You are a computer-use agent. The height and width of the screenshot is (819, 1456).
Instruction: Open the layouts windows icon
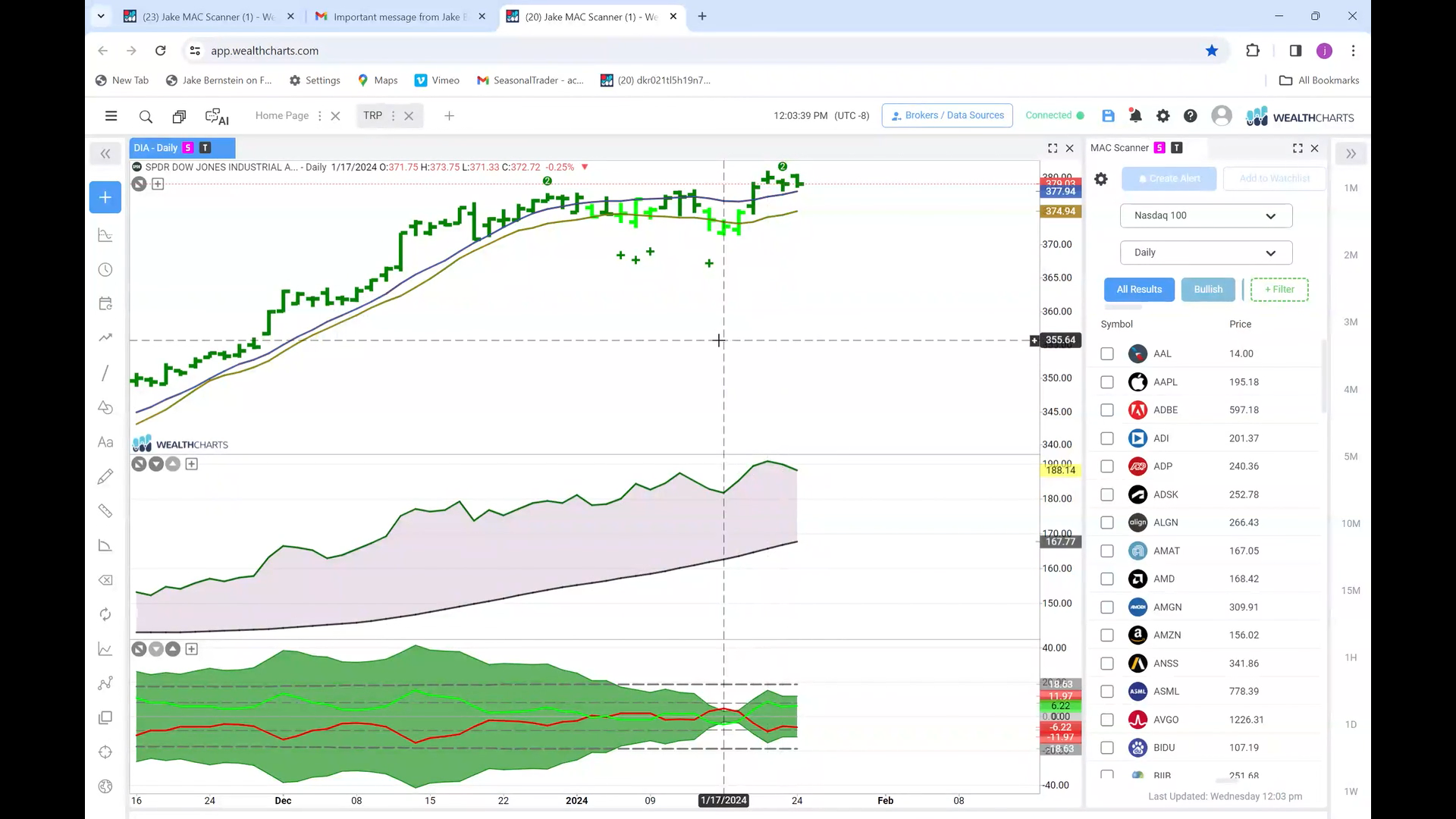click(x=179, y=117)
